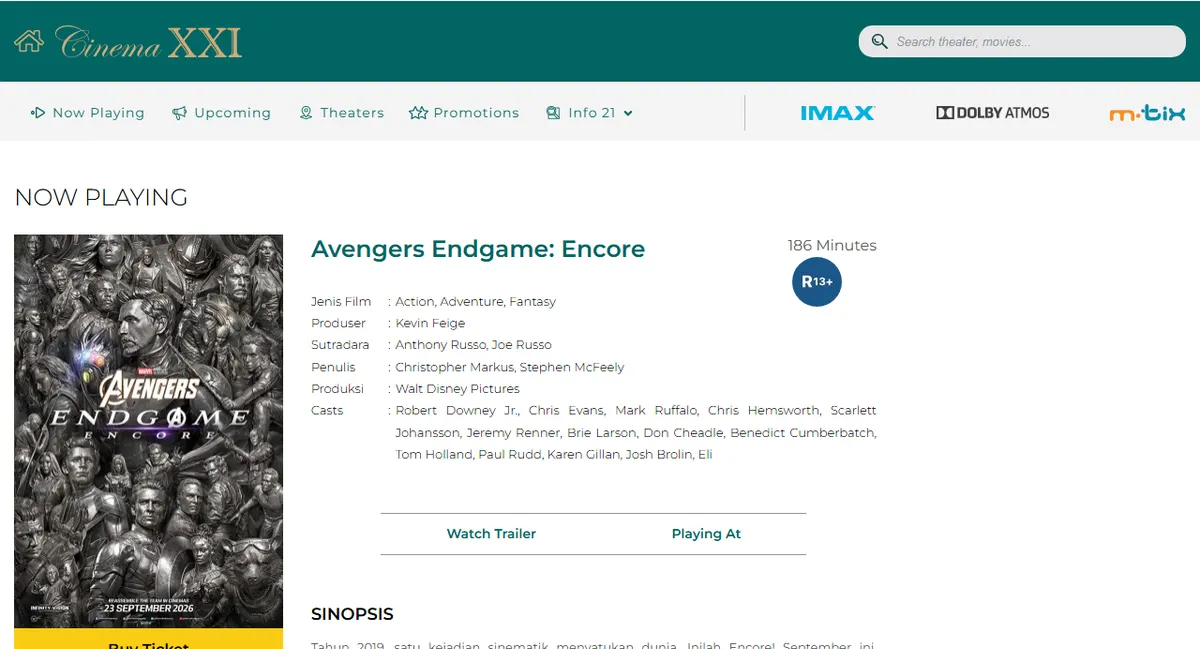Open the Dolby Atmos logo link

[x=993, y=113]
